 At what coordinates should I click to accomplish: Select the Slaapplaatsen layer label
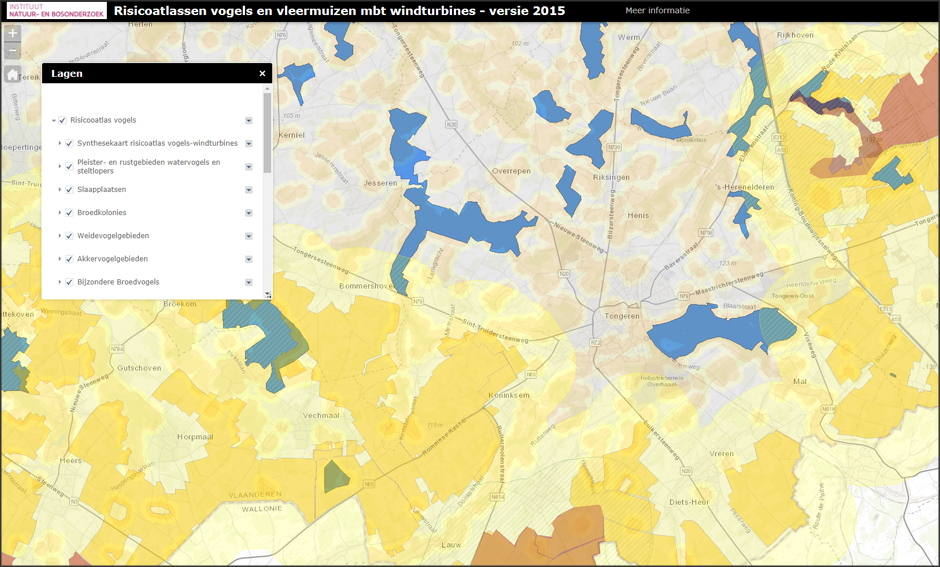click(x=101, y=189)
